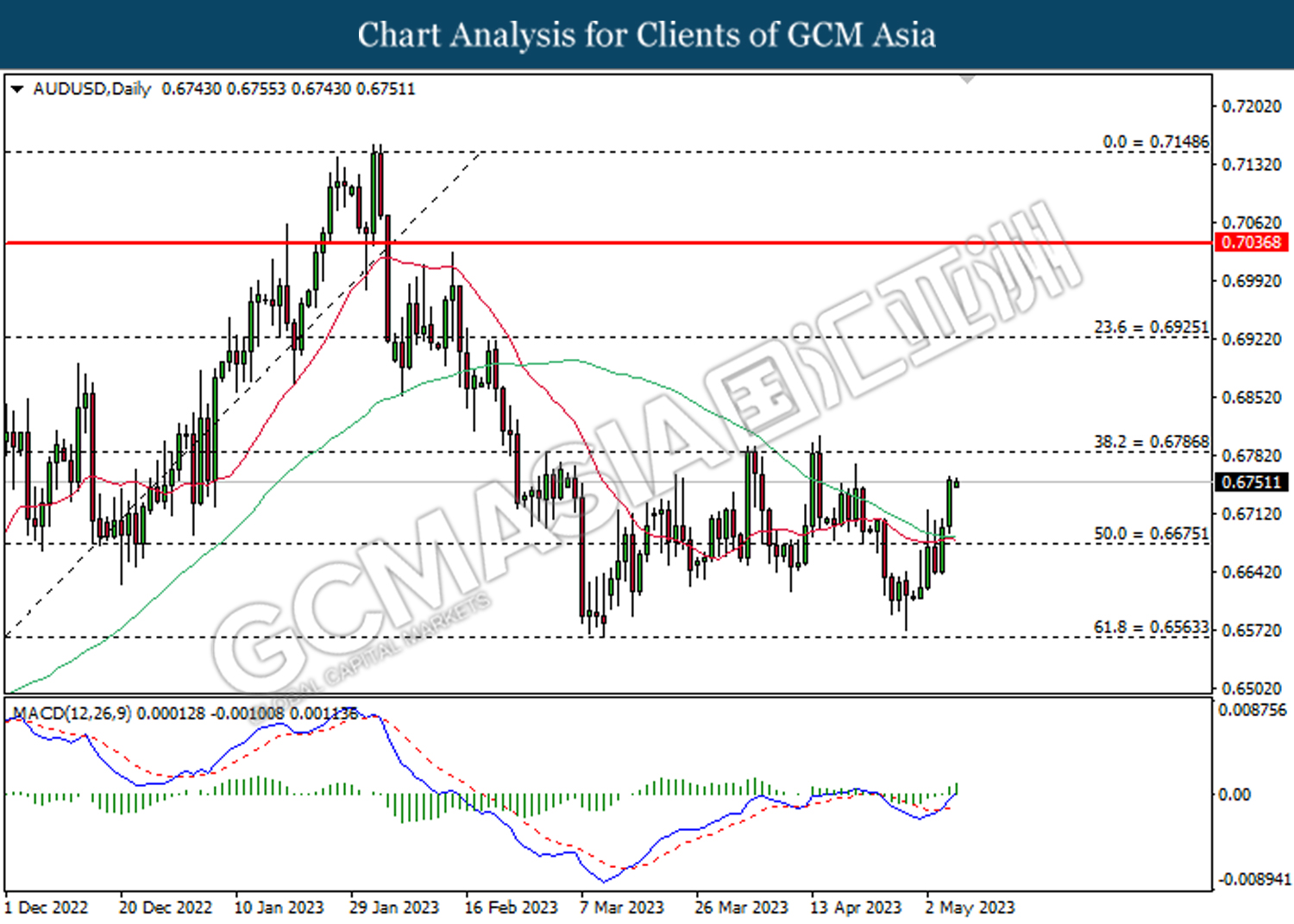This screenshot has height=924, width=1294.
Task: Click the MACD scale value 0.008756
Action: [x=1252, y=710]
